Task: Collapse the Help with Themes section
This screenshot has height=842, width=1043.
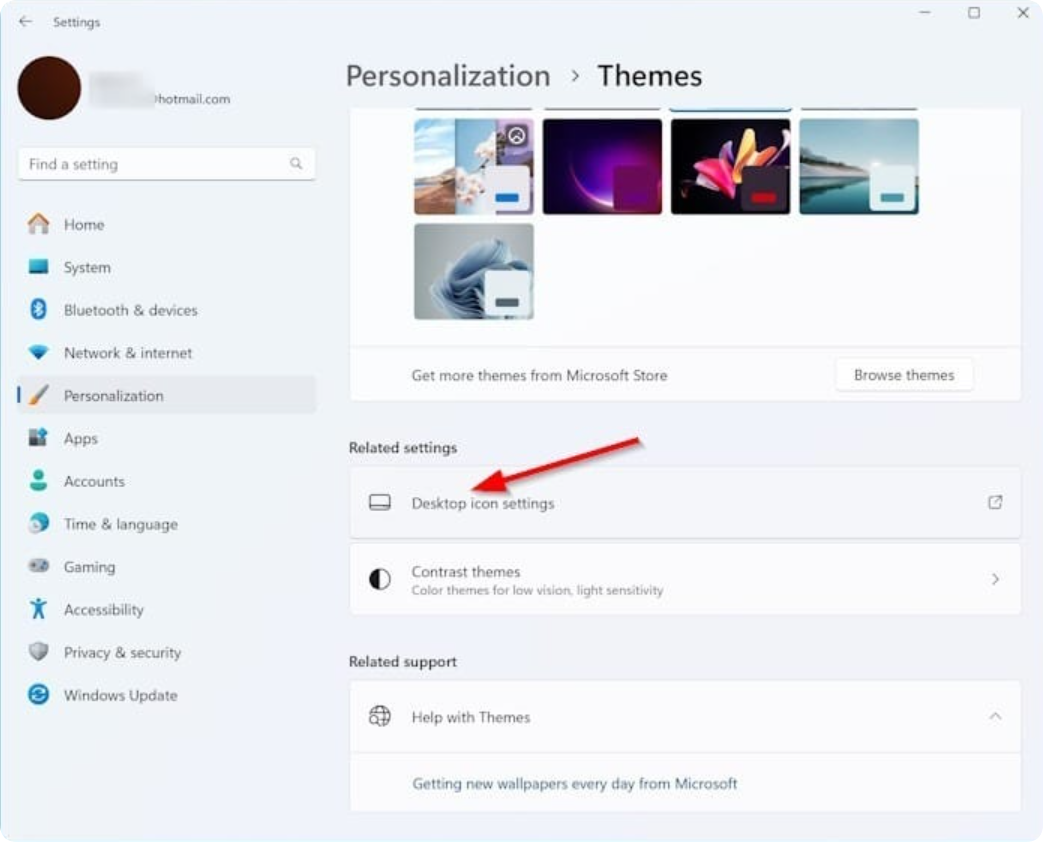Action: [994, 717]
